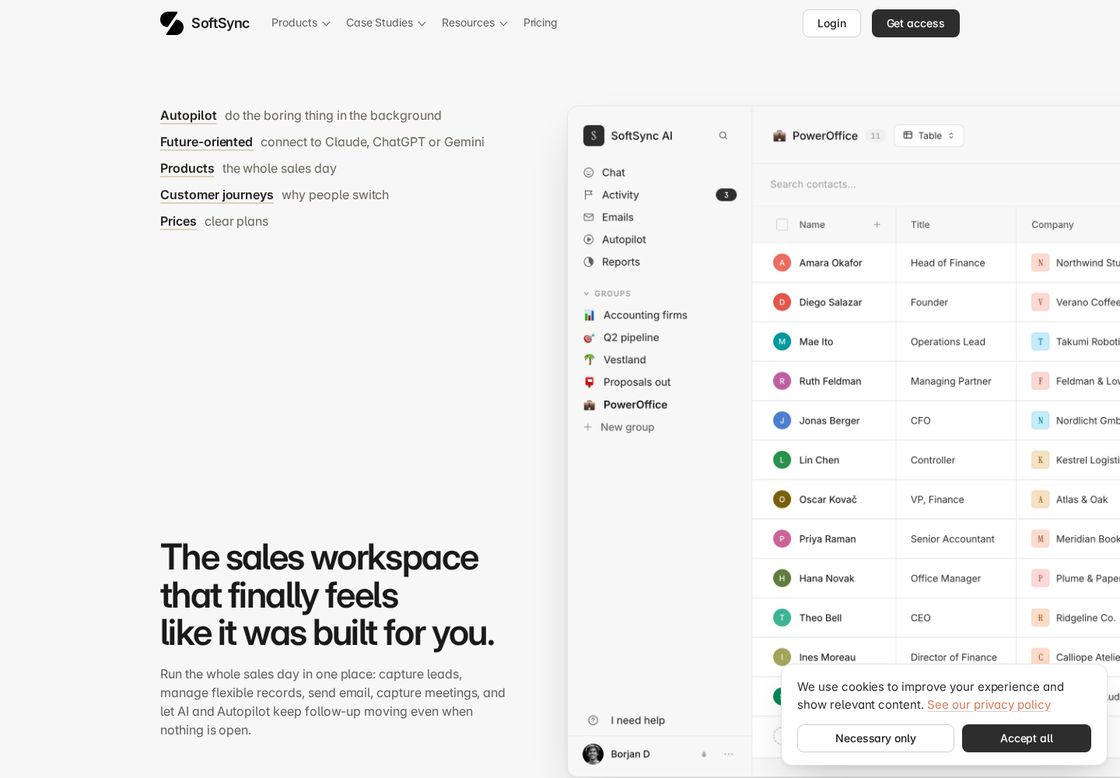Viewport: 1120px width, 778px height.
Task: Open Reports in the sidebar
Action: (621, 261)
